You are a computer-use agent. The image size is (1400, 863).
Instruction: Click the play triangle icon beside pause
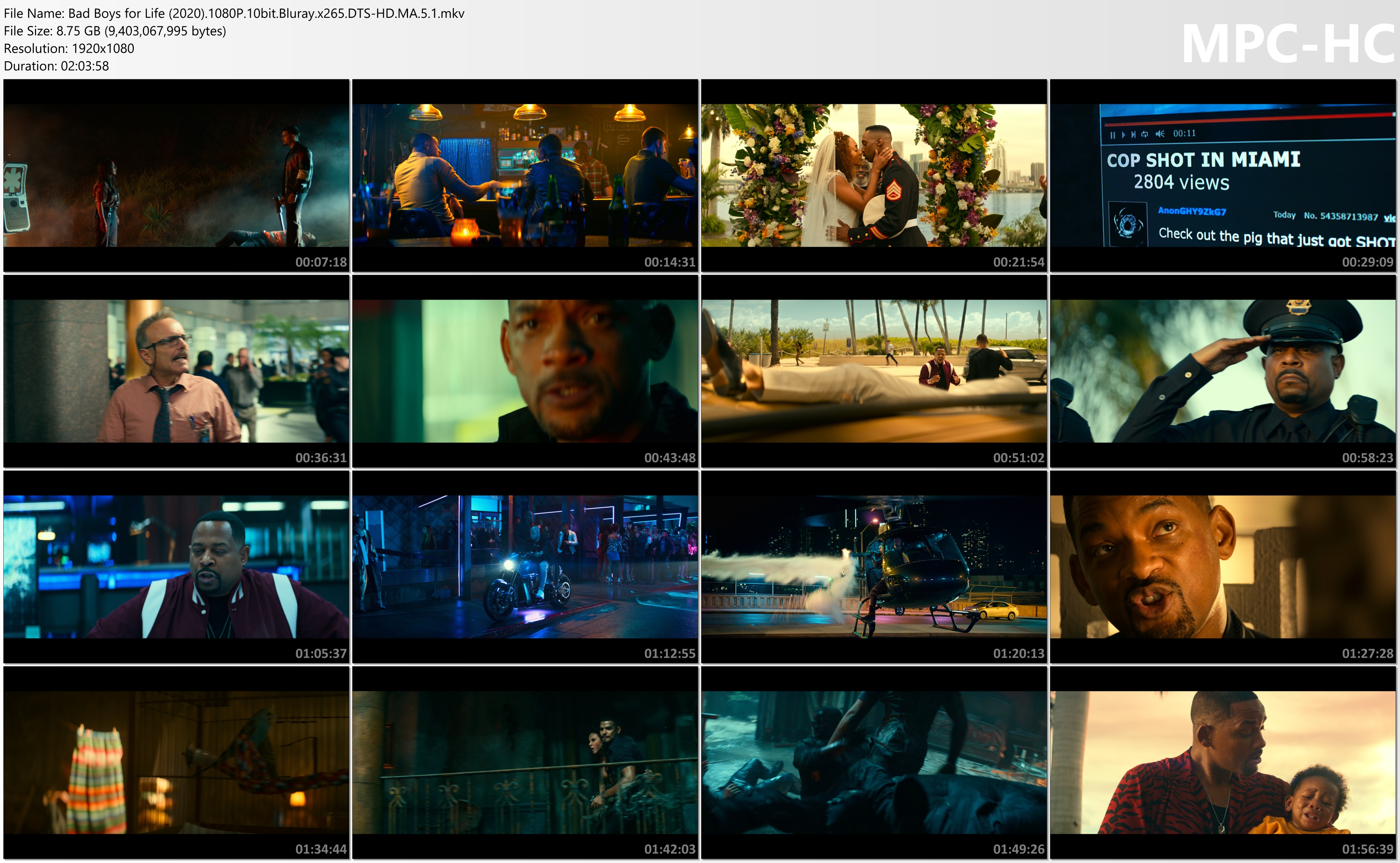click(1123, 135)
